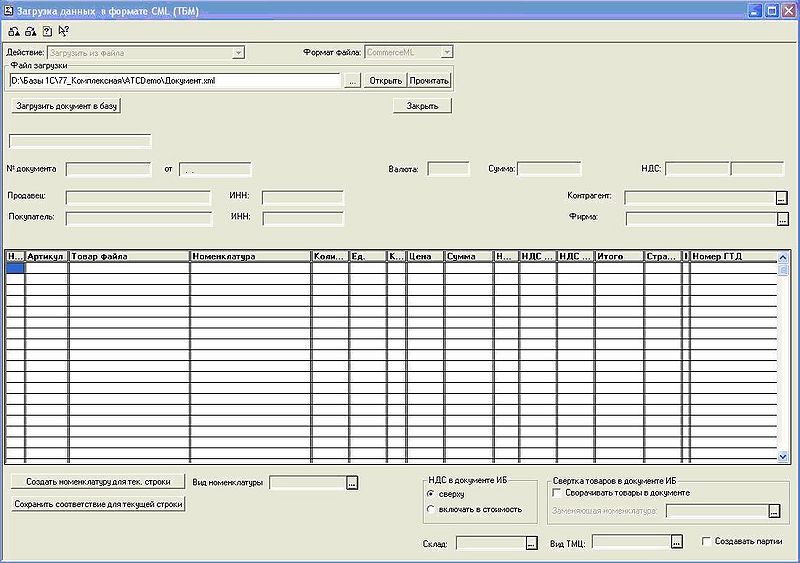Open Контрагент selection ellipsis button
Image resolution: width=800 pixels, height=563 pixels.
(x=782, y=197)
